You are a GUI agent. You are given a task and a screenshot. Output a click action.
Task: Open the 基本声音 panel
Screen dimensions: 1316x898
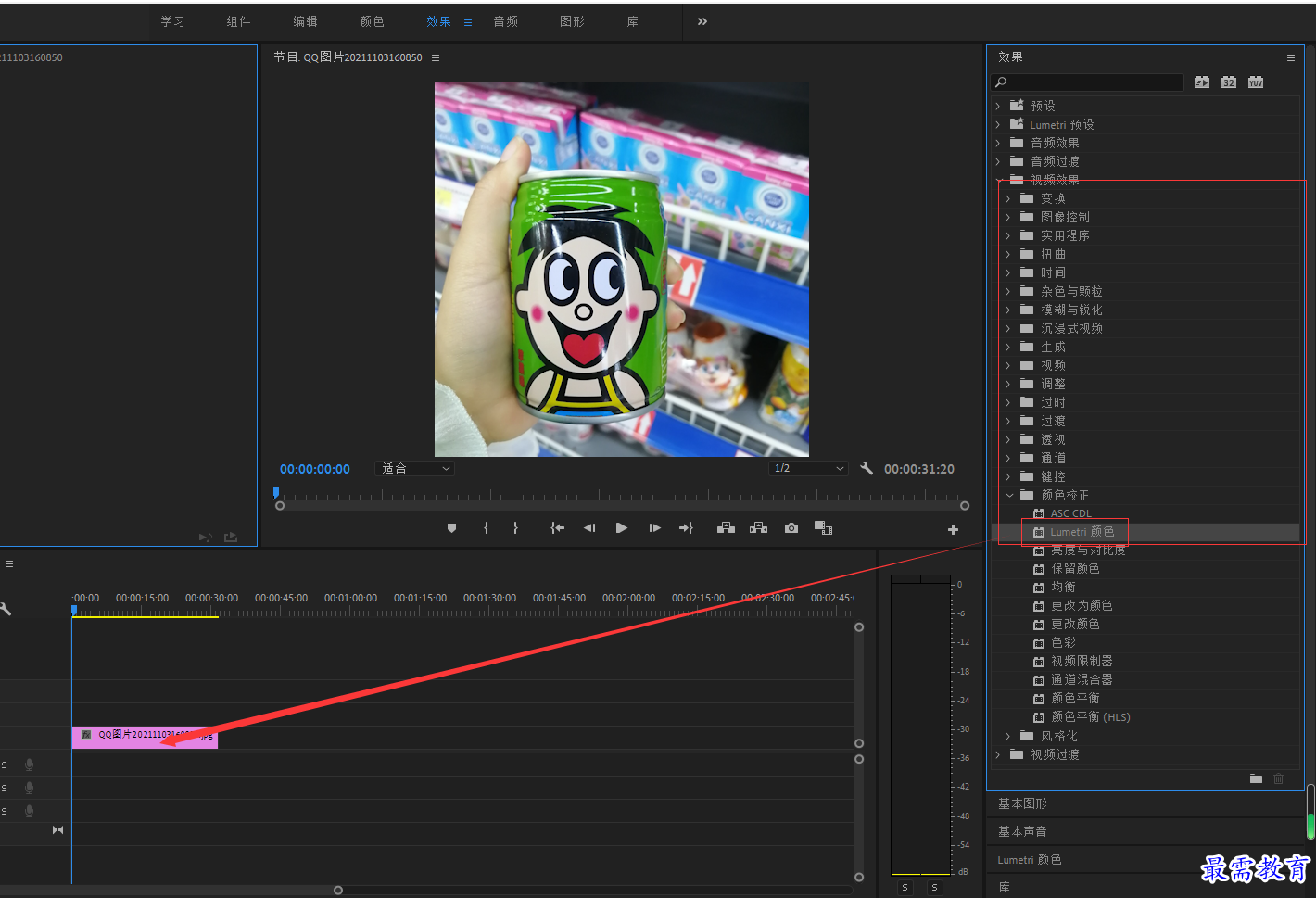coord(1022,831)
